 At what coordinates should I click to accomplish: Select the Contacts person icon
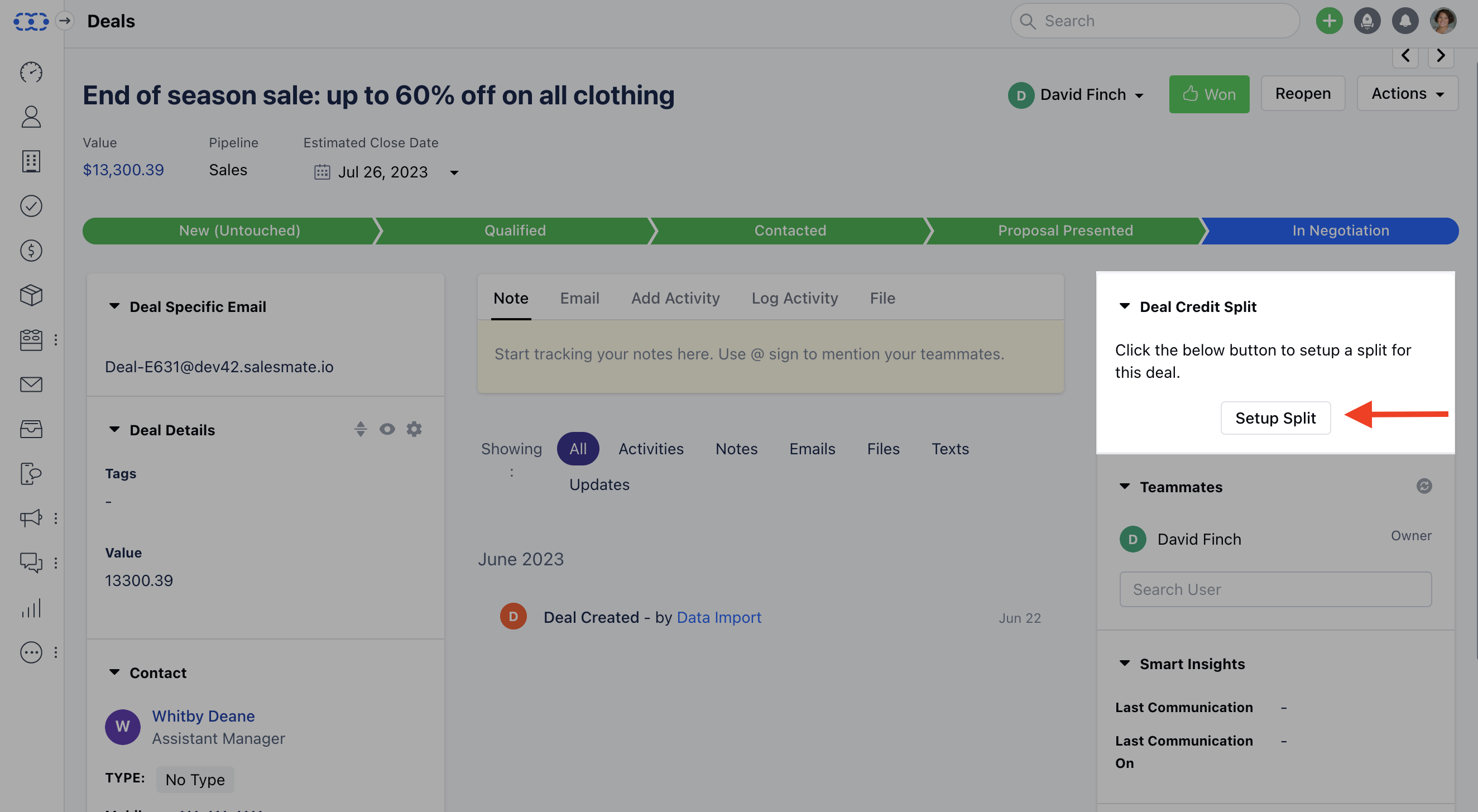tap(31, 117)
